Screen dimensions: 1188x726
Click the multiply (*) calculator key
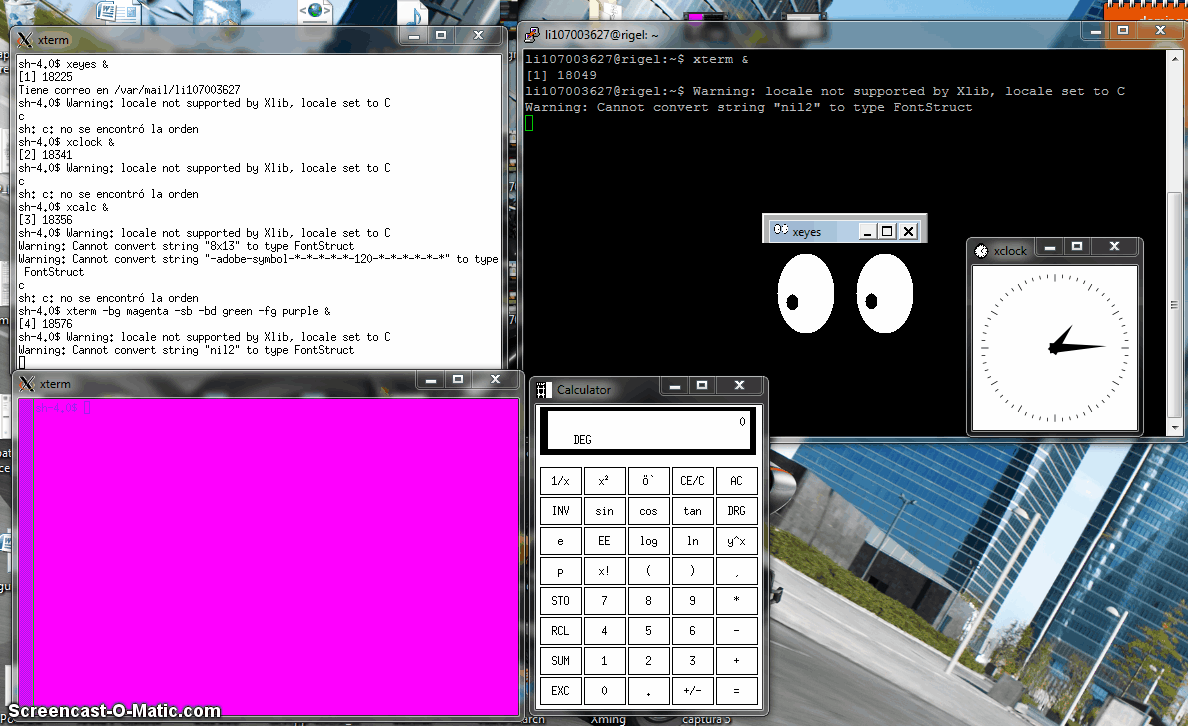pyautogui.click(x=736, y=601)
